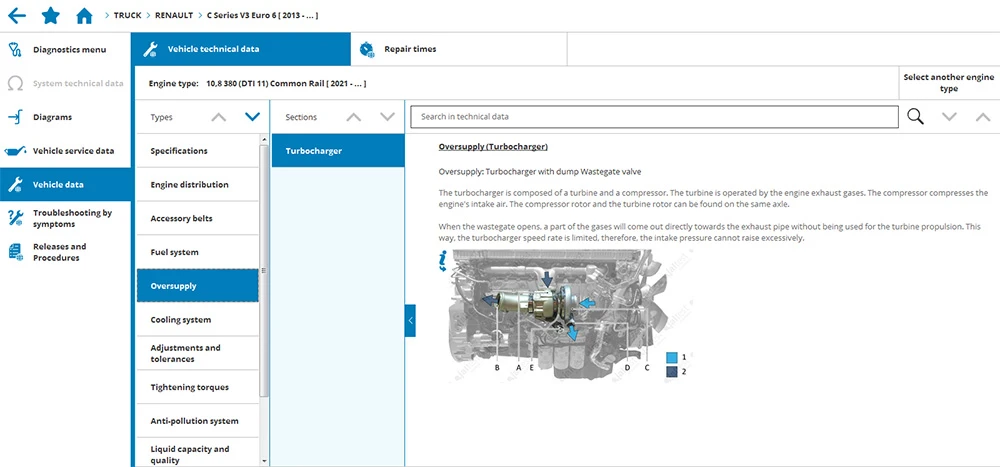The width and height of the screenshot is (1000, 467).
Task: Collapse the side panel with the blue arrow handle
Action: (x=410, y=321)
